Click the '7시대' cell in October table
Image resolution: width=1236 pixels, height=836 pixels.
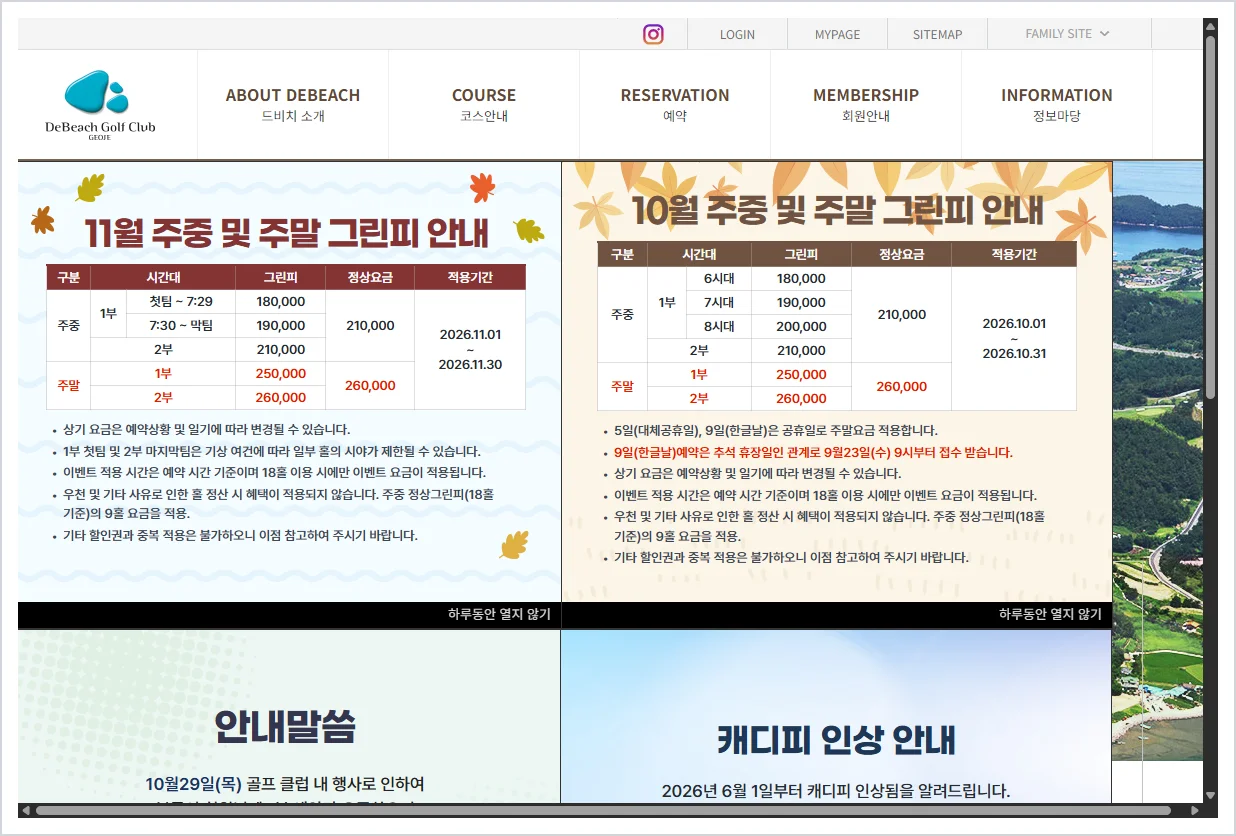coord(719,303)
